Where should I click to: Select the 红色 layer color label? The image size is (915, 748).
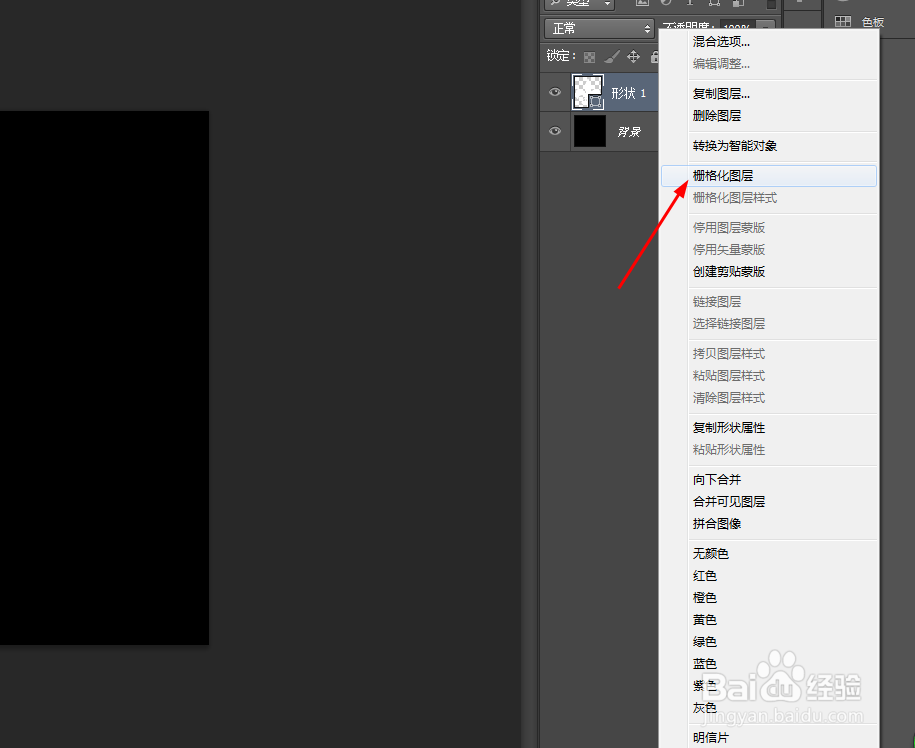click(704, 575)
